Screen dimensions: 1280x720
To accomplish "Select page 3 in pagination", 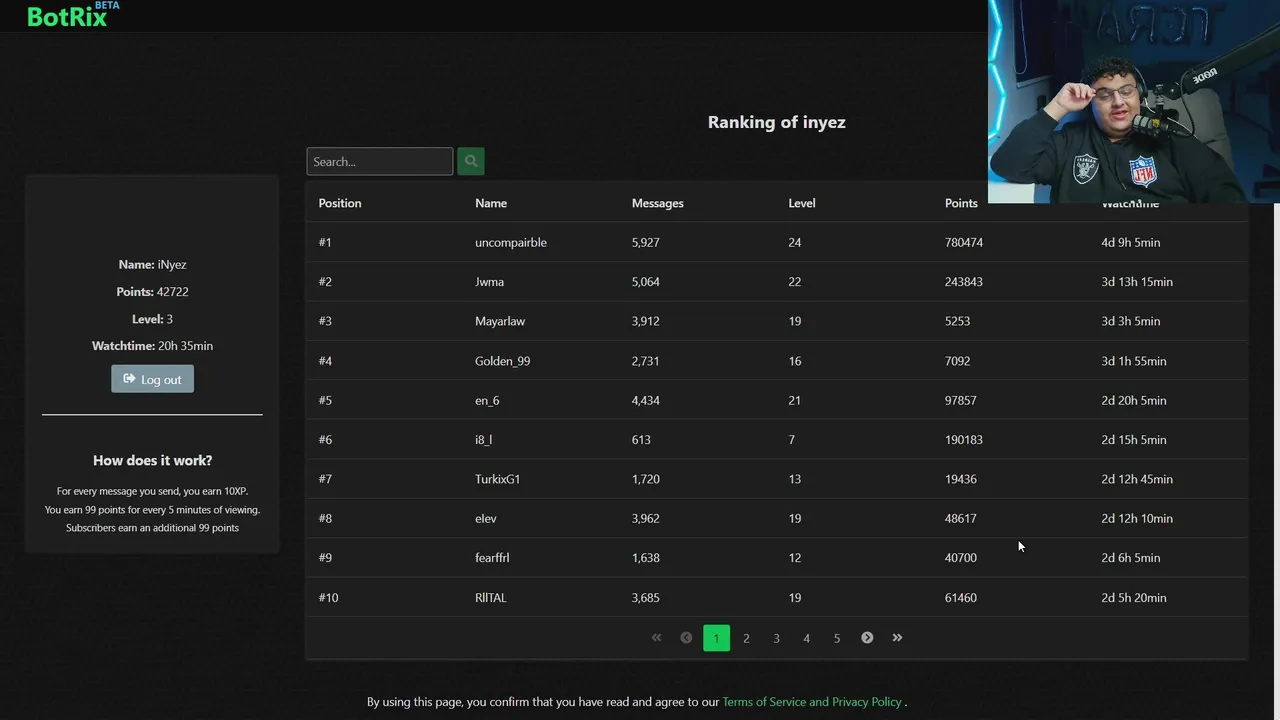I will 776,638.
